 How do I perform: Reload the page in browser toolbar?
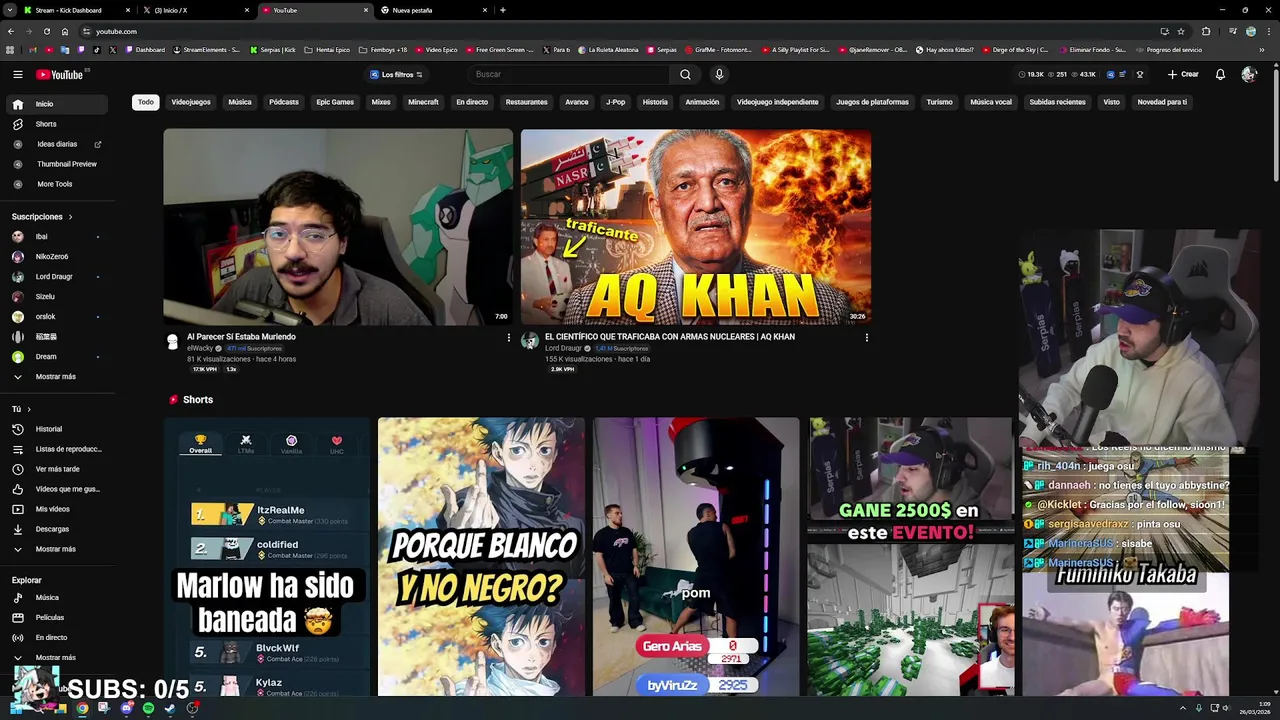[x=47, y=31]
